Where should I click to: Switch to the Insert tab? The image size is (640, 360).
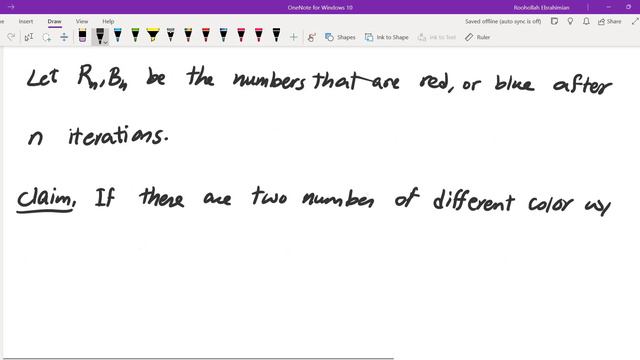[x=26, y=21]
